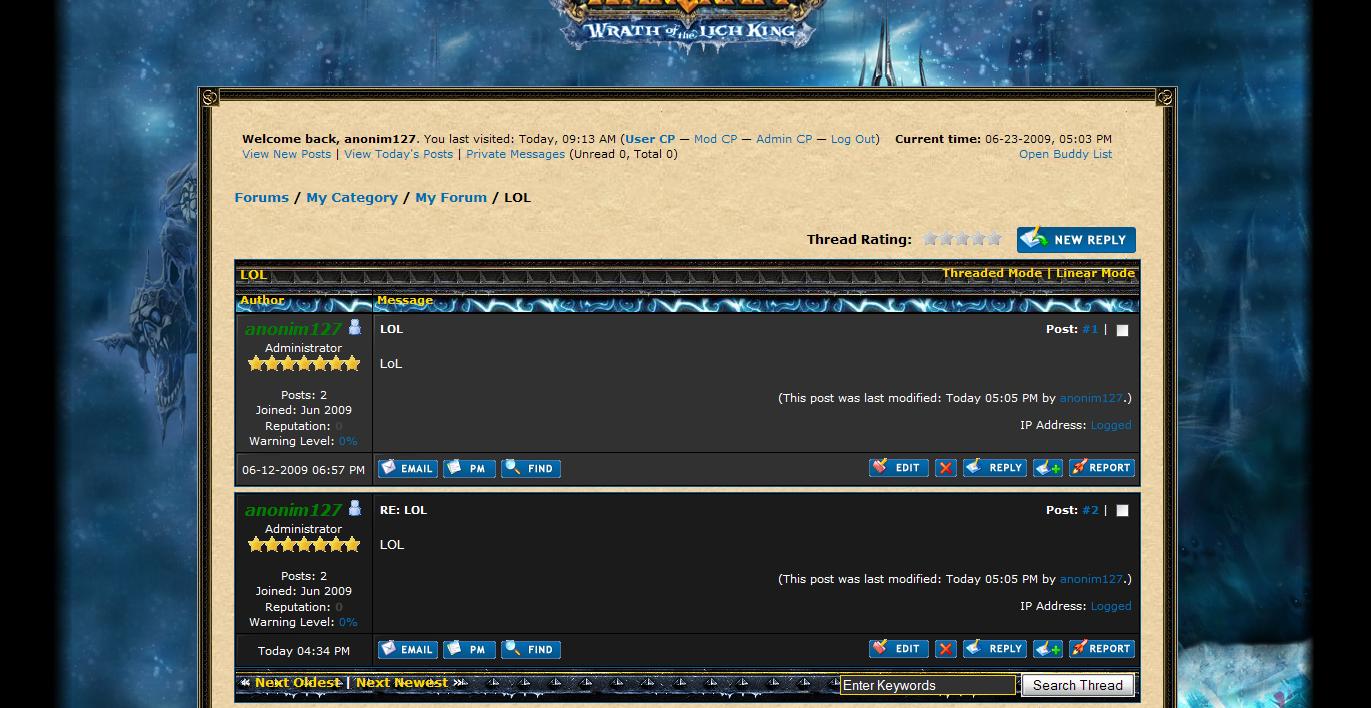Click last-modified editor anonim127 in post #2

pos(1091,579)
